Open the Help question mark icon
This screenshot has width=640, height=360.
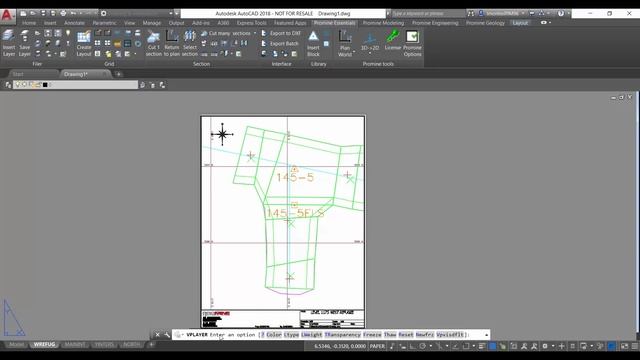click(x=560, y=13)
